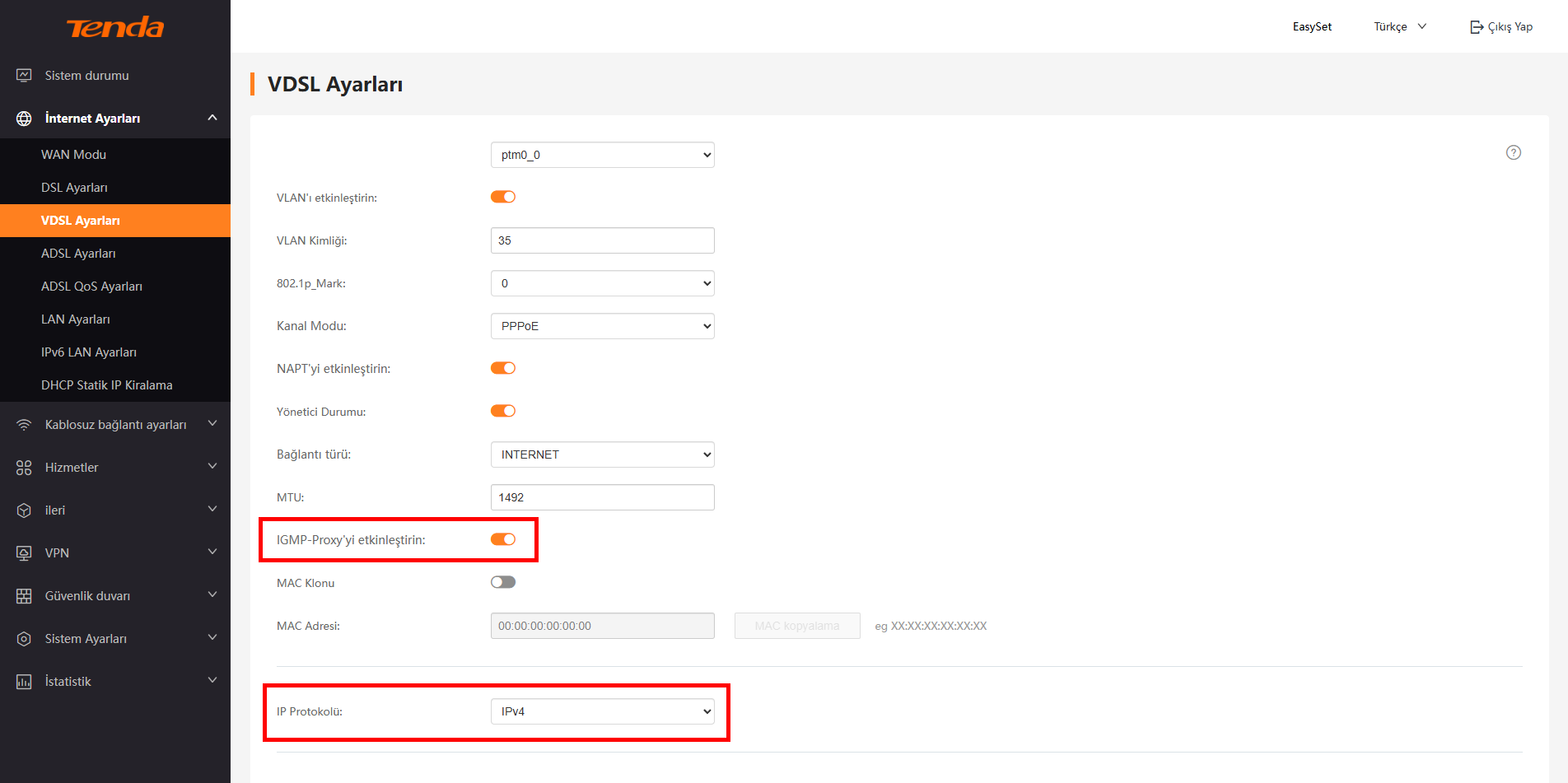The height and width of the screenshot is (783, 1568).
Task: Click the cube icon next to ileri
Action: [x=24, y=510]
